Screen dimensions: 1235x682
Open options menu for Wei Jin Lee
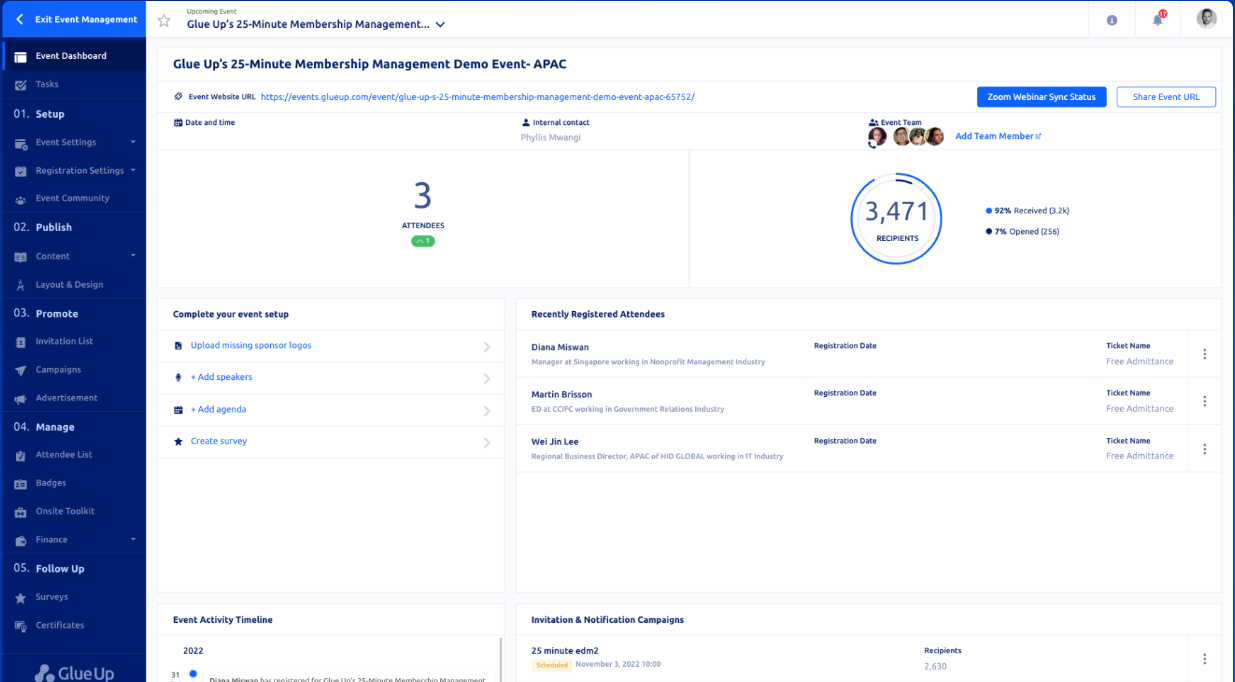1204,449
